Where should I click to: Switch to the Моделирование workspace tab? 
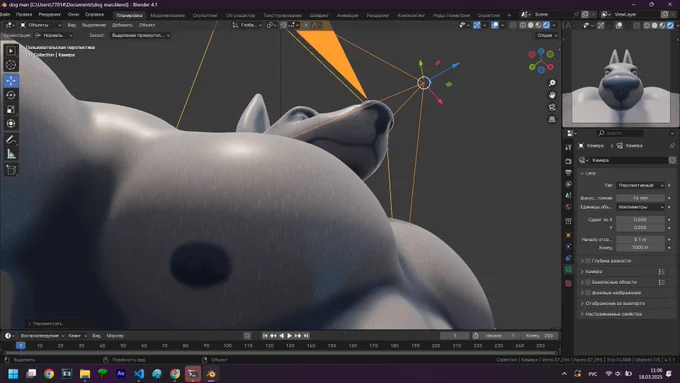[x=167, y=15]
